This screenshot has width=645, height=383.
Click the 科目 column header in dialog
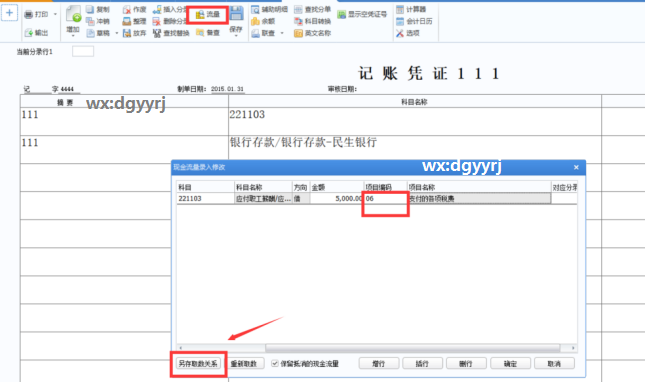205,187
